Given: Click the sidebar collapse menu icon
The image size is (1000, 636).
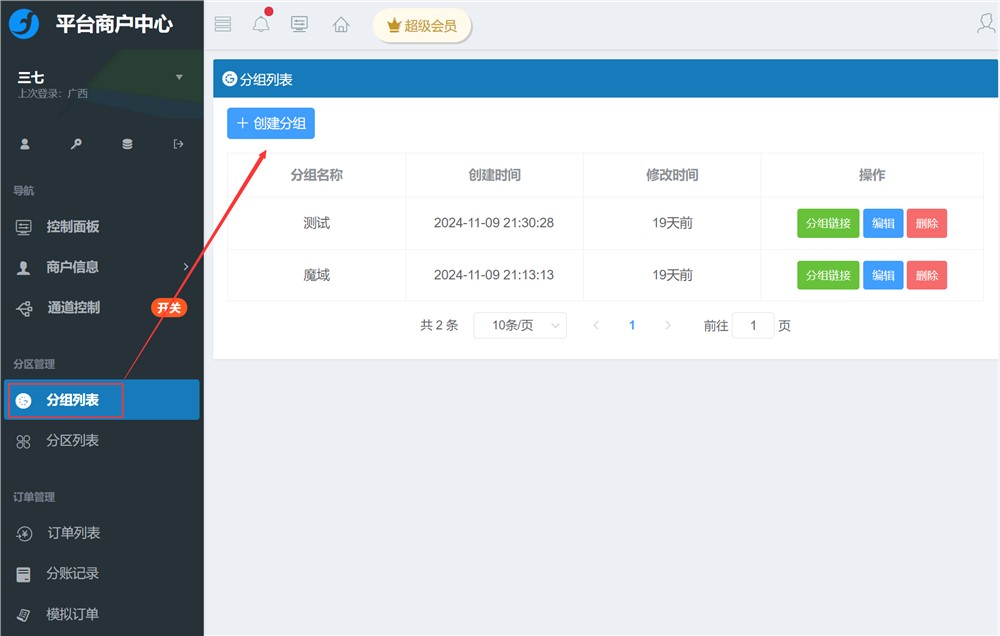Looking at the screenshot, I should (x=223, y=25).
